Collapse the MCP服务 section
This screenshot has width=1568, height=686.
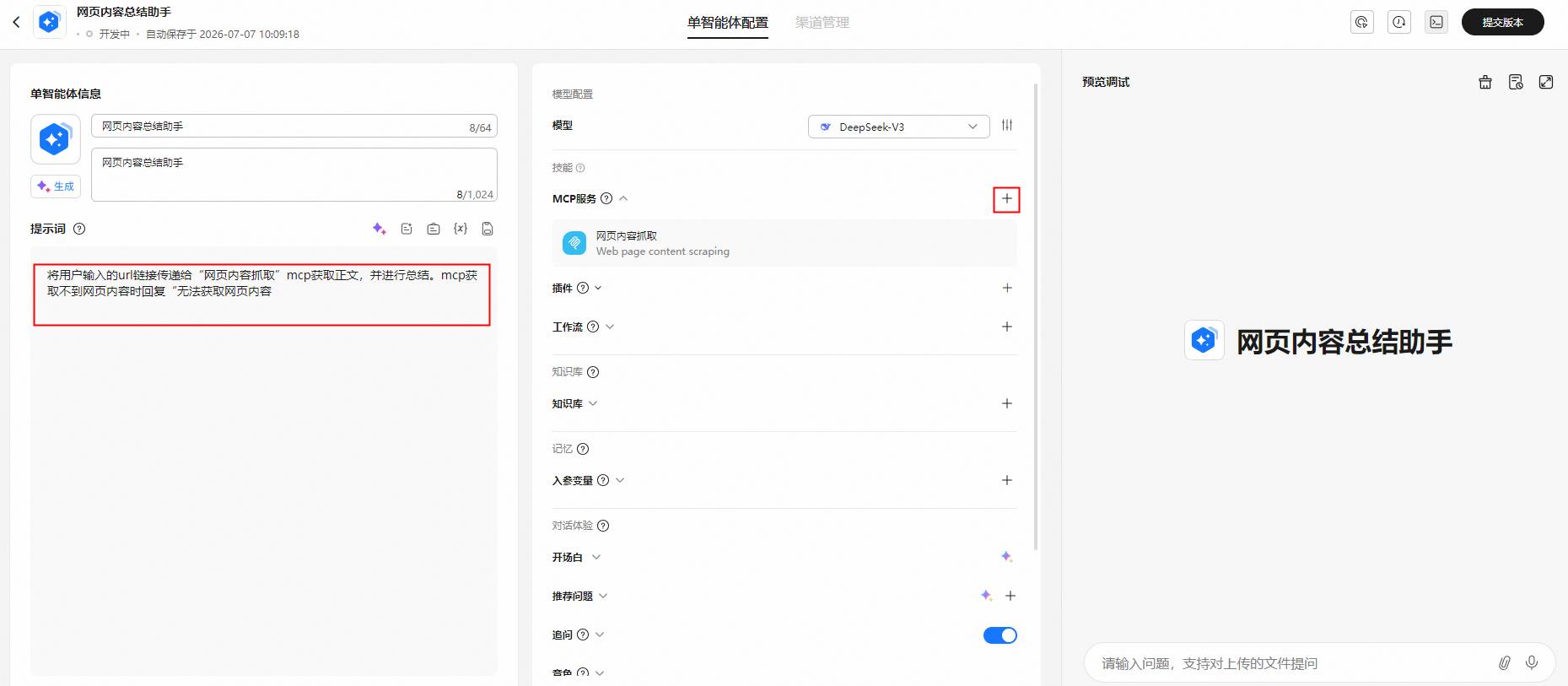coord(623,198)
